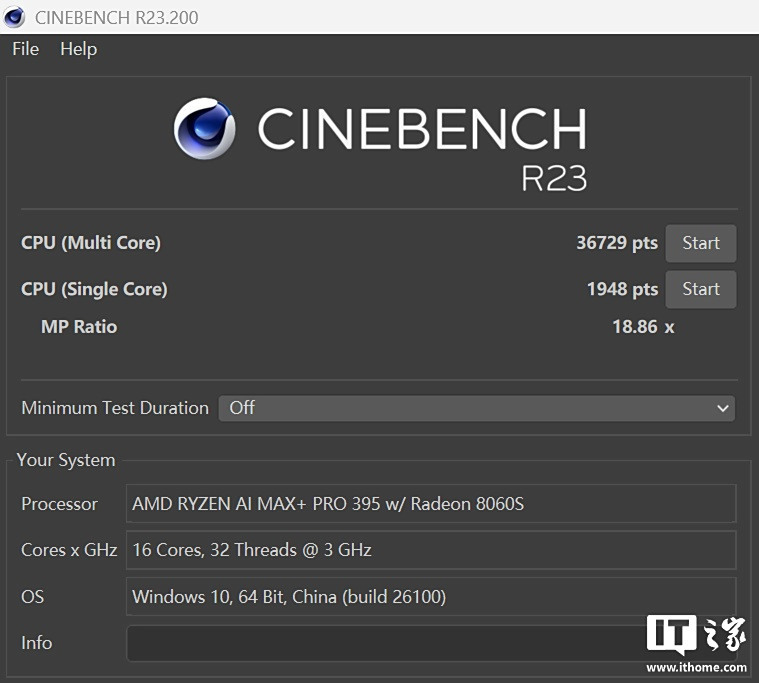759x683 pixels.
Task: Click the 1948 pts single core score
Action: [x=622, y=289]
